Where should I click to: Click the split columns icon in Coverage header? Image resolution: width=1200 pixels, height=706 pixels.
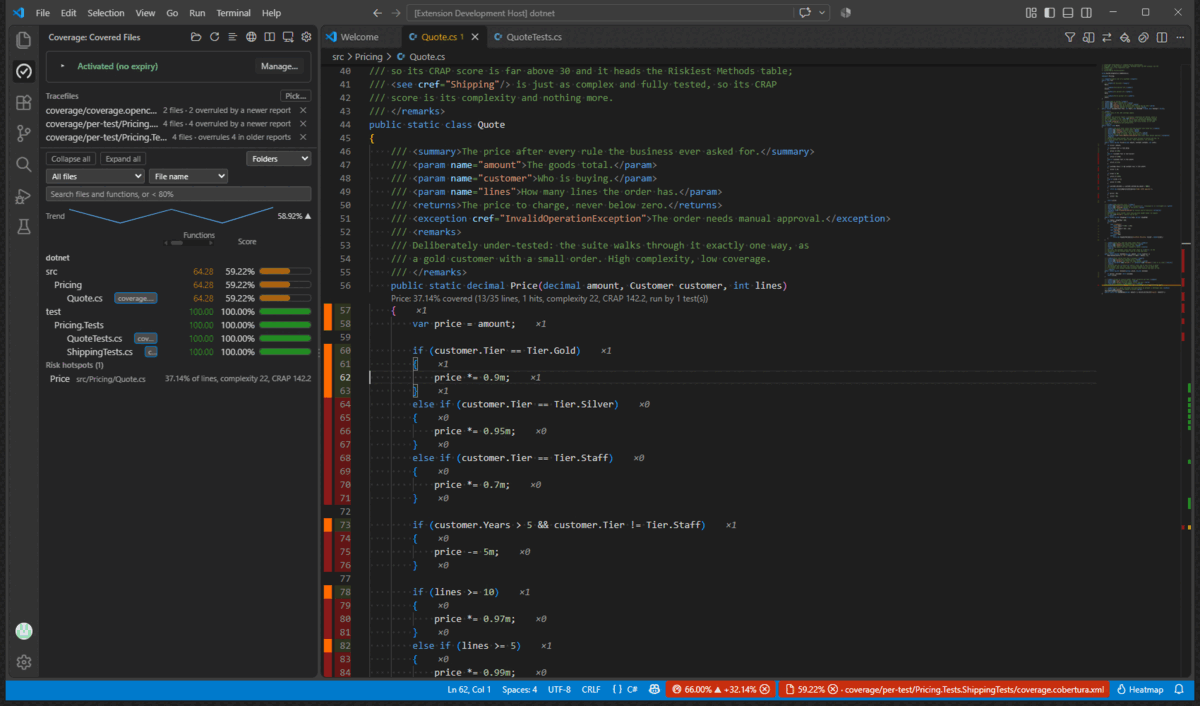point(270,37)
